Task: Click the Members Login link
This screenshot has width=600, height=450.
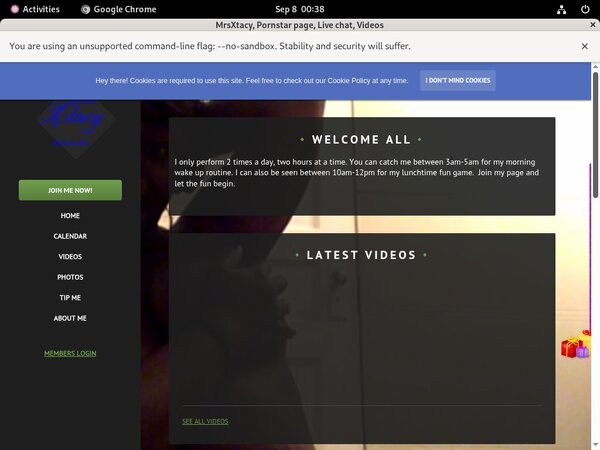Action: pos(70,353)
